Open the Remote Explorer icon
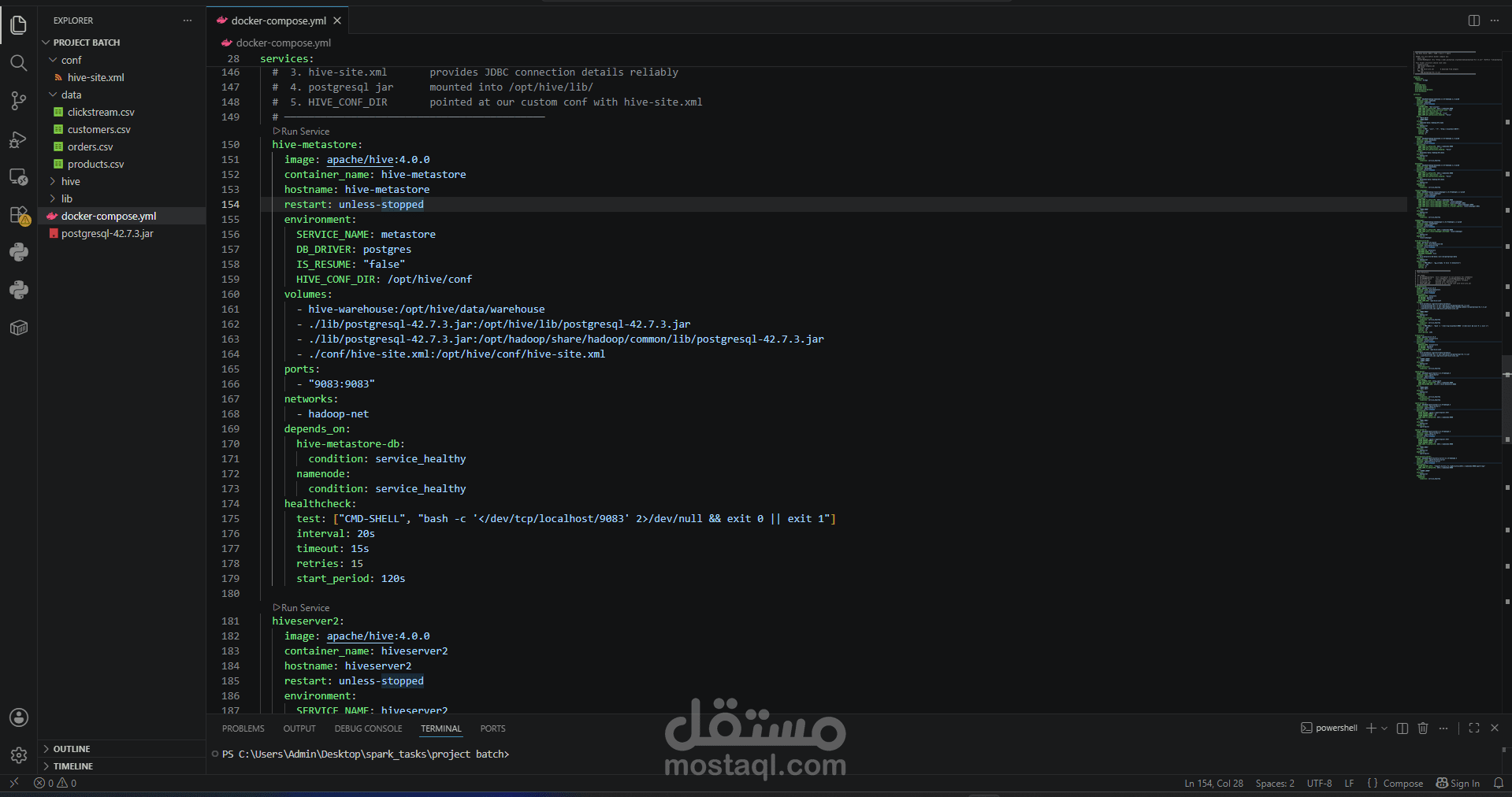The width and height of the screenshot is (1512, 797). pos(19,177)
